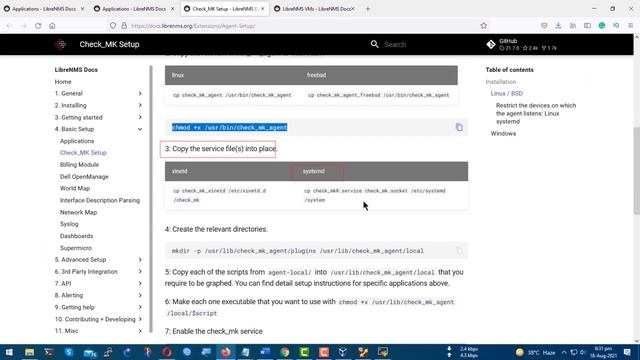640x360 pixels.
Task: Save page to Pocket
Action: [x=544, y=25]
